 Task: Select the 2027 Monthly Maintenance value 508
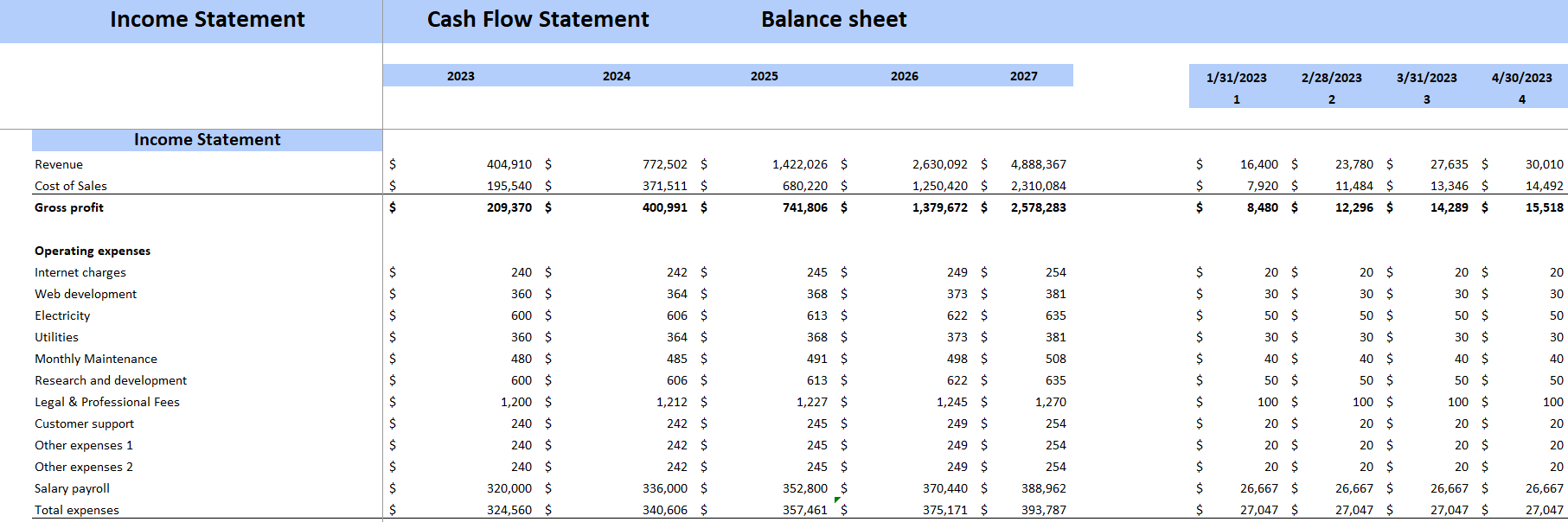click(1056, 359)
